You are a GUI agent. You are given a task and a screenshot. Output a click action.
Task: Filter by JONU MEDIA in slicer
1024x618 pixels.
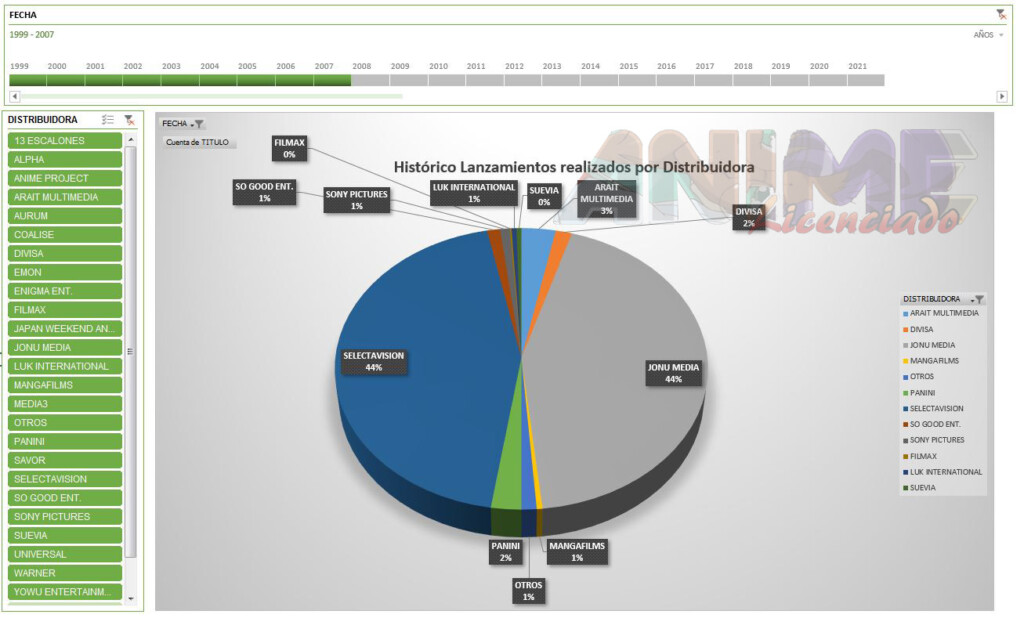pos(65,348)
